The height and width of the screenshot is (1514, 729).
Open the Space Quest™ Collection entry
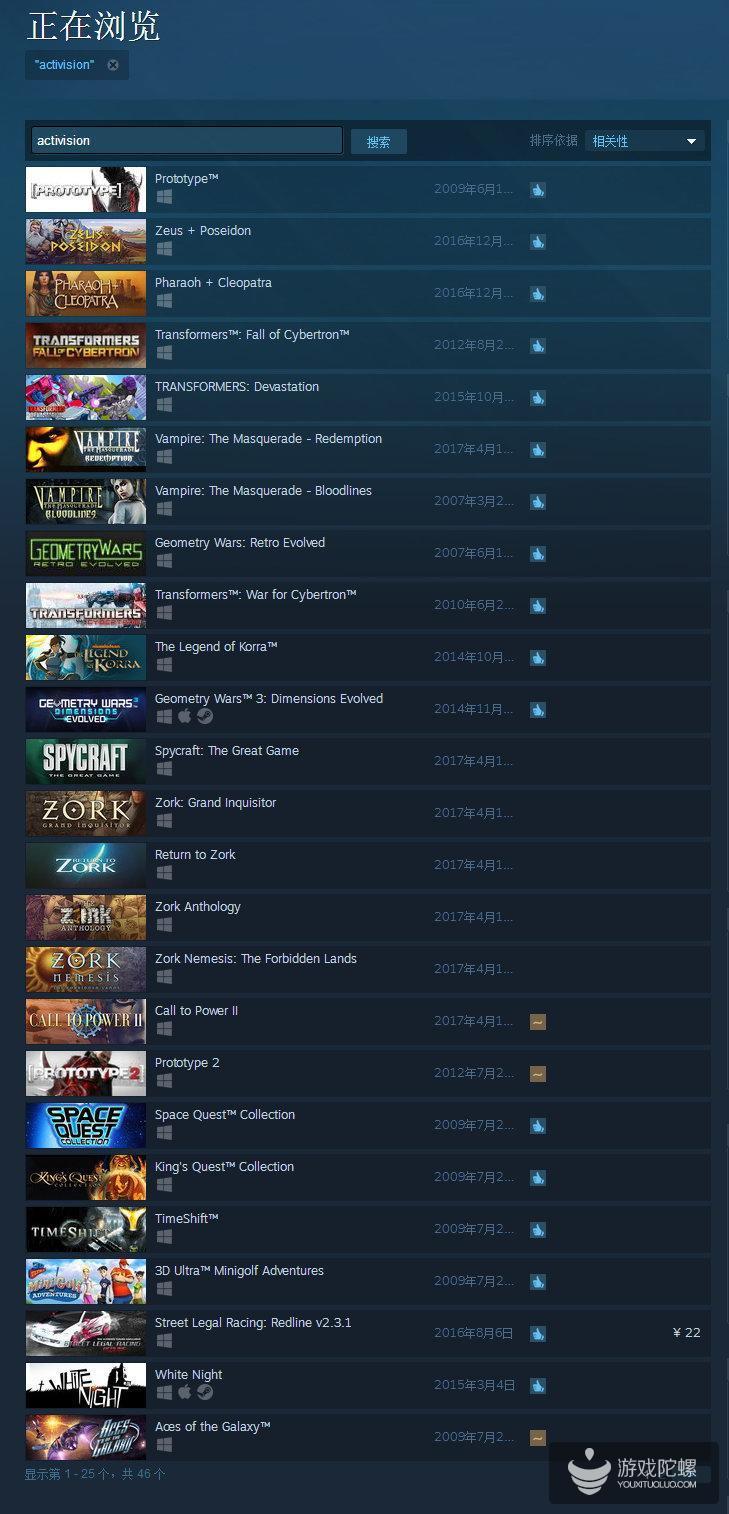(x=368, y=1125)
